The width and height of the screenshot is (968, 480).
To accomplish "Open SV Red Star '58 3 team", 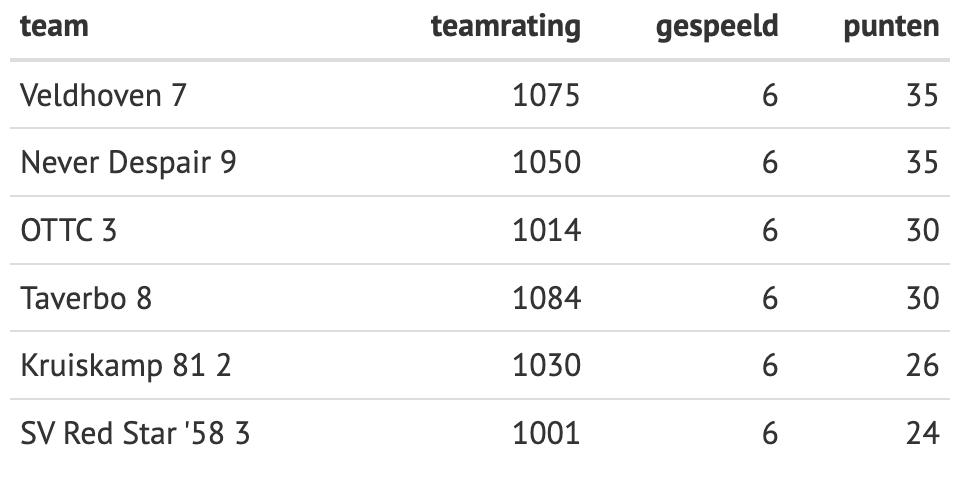I will point(135,434).
